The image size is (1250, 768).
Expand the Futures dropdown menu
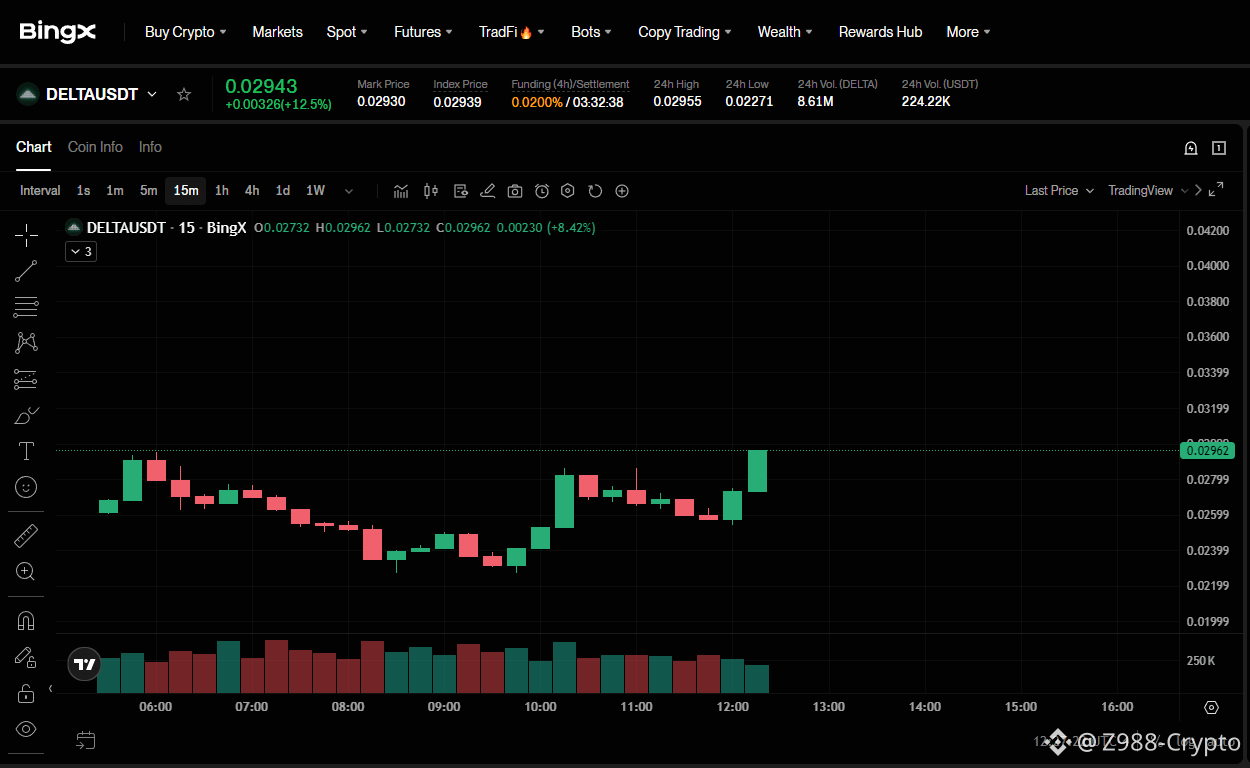[x=423, y=32]
